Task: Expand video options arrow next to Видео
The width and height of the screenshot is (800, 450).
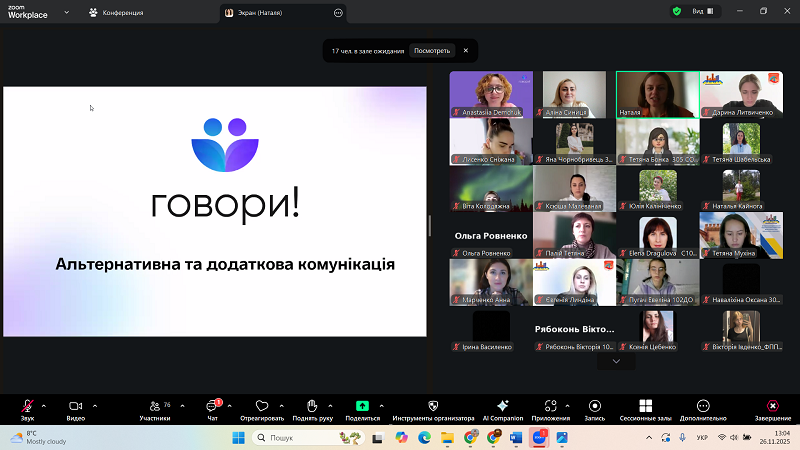Action: pos(94,405)
